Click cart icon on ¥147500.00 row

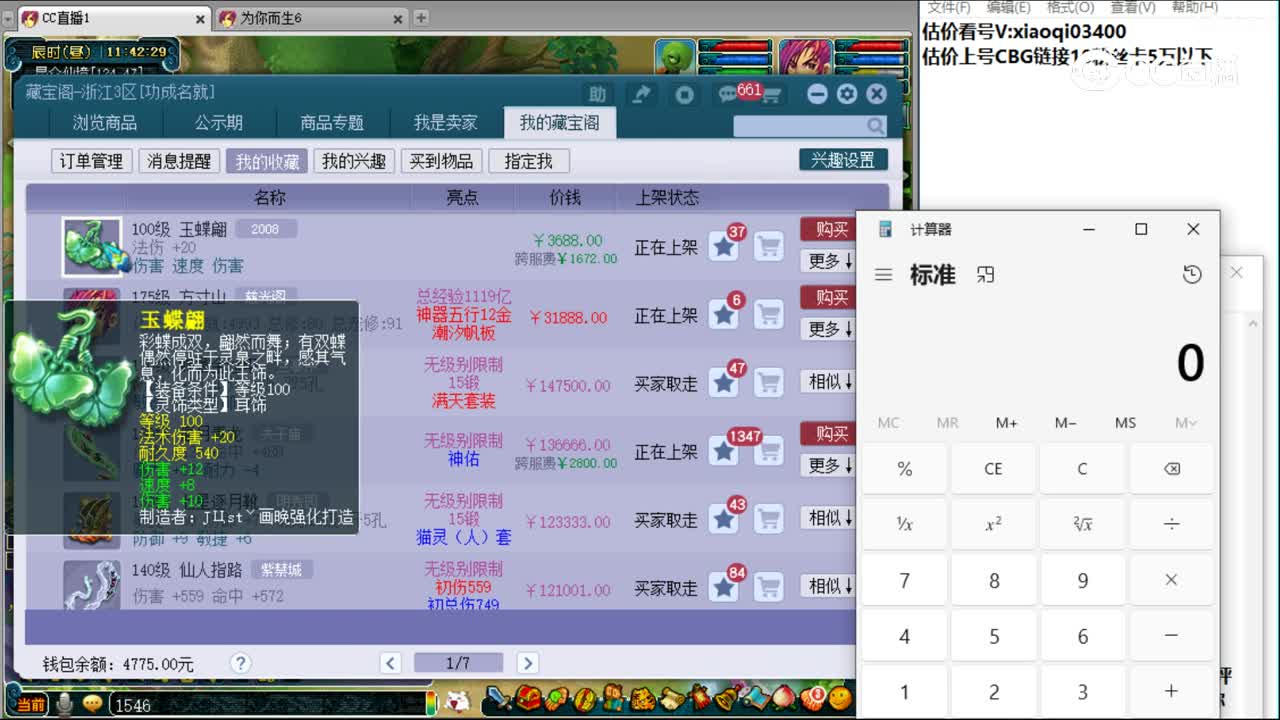pos(768,383)
